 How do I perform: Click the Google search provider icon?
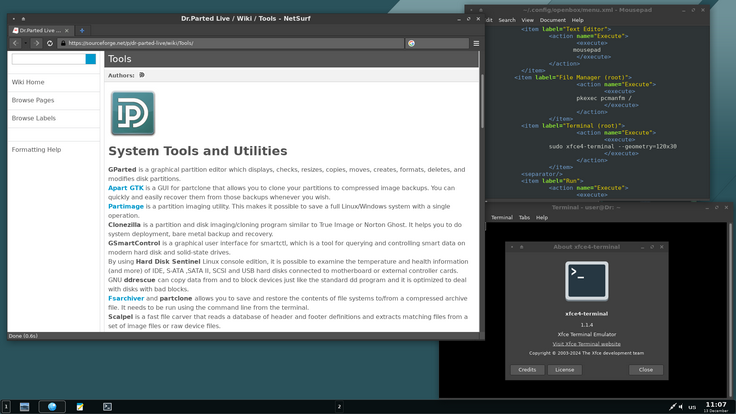tap(411, 43)
